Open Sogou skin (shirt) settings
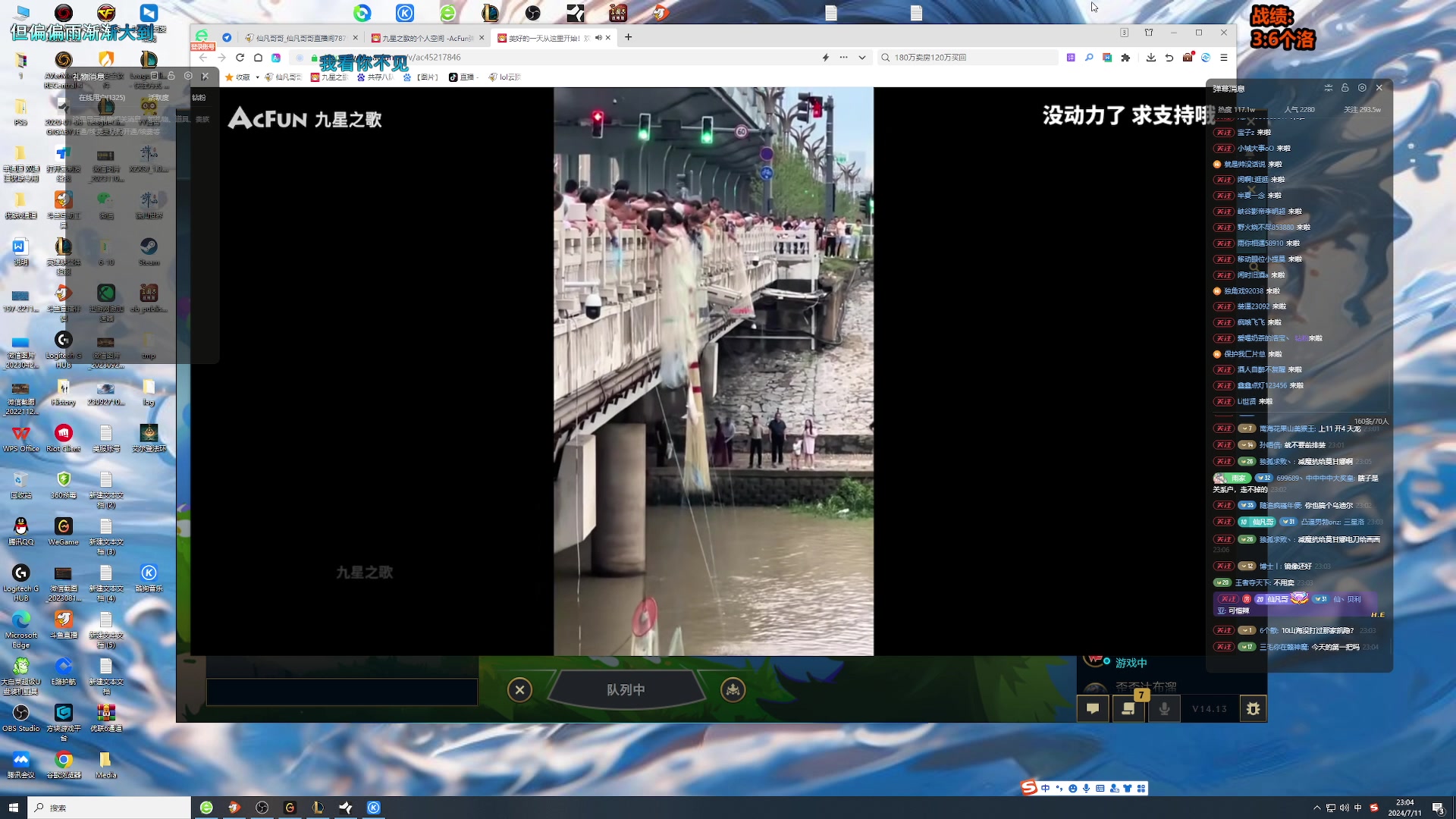Screen dimensions: 1456x819 [1128, 789]
